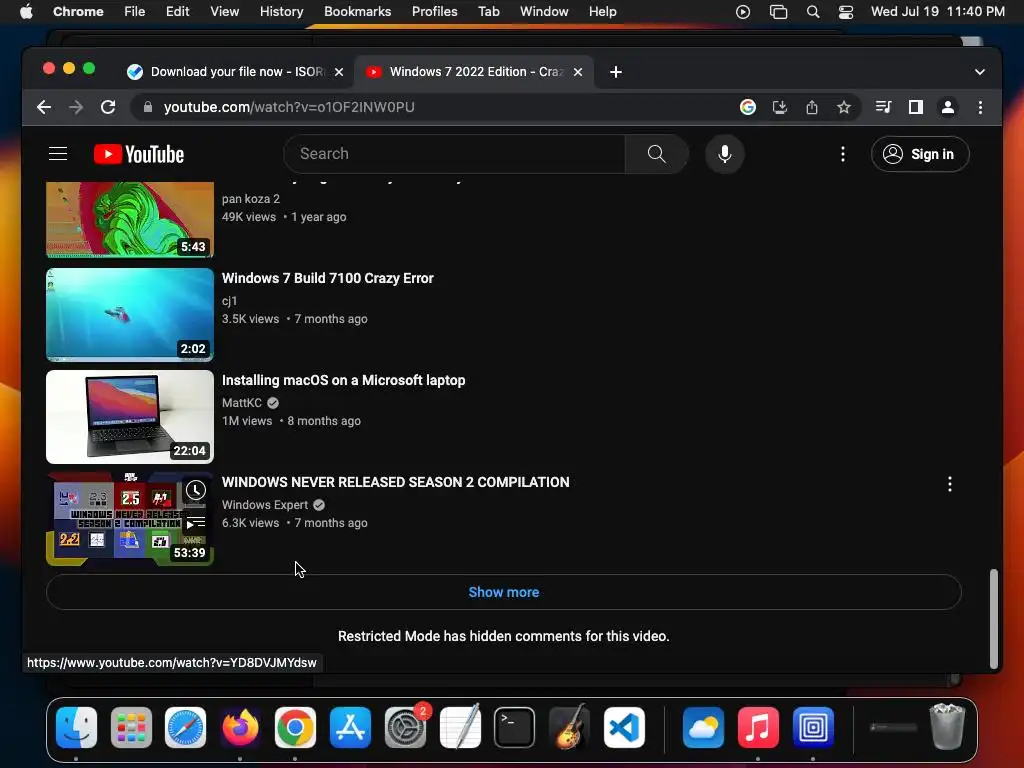
Task: Open the App Store from the Dock
Action: [350, 728]
